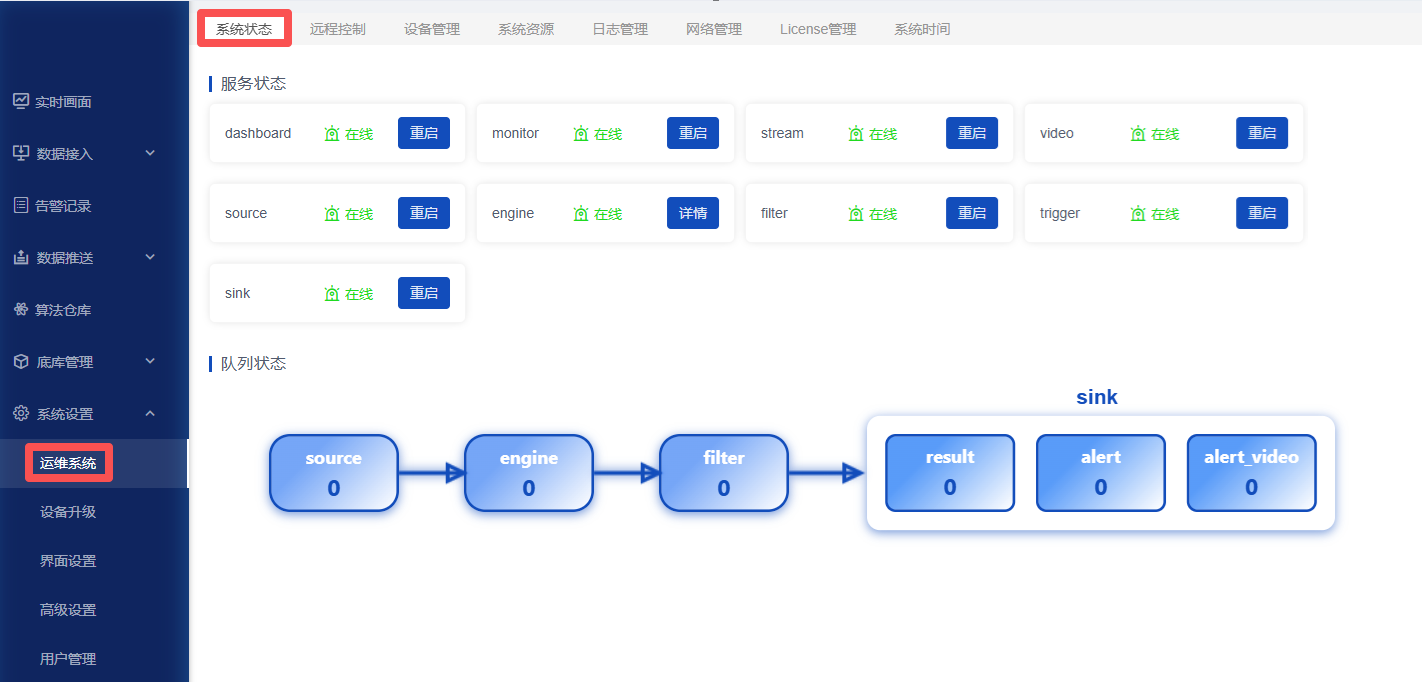Screen dimensions: 1422x682
Task: Switch to the 系统资源 tab
Action: coord(526,29)
